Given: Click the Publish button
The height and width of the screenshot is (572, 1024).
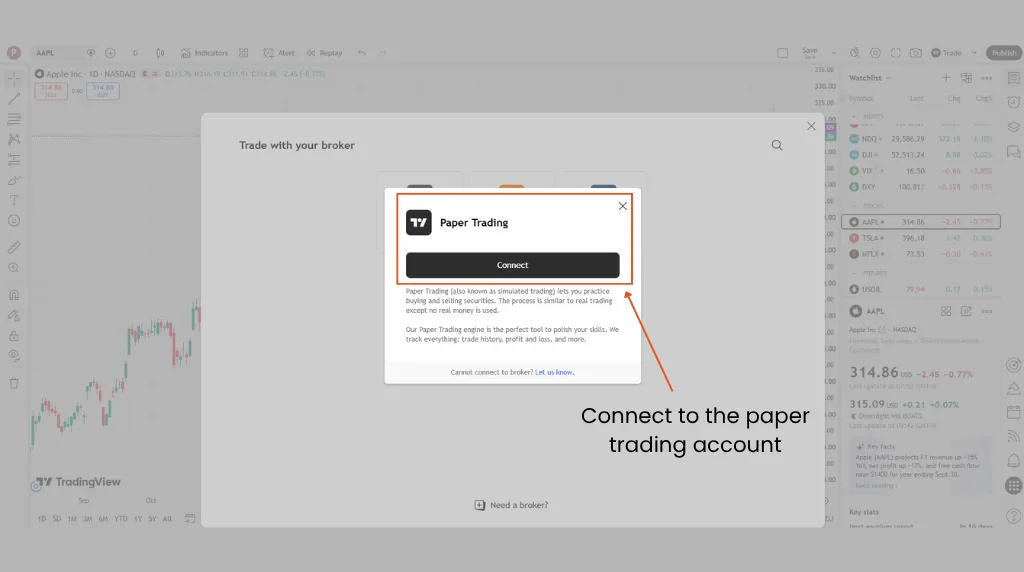Looking at the screenshot, I should tap(1004, 53).
